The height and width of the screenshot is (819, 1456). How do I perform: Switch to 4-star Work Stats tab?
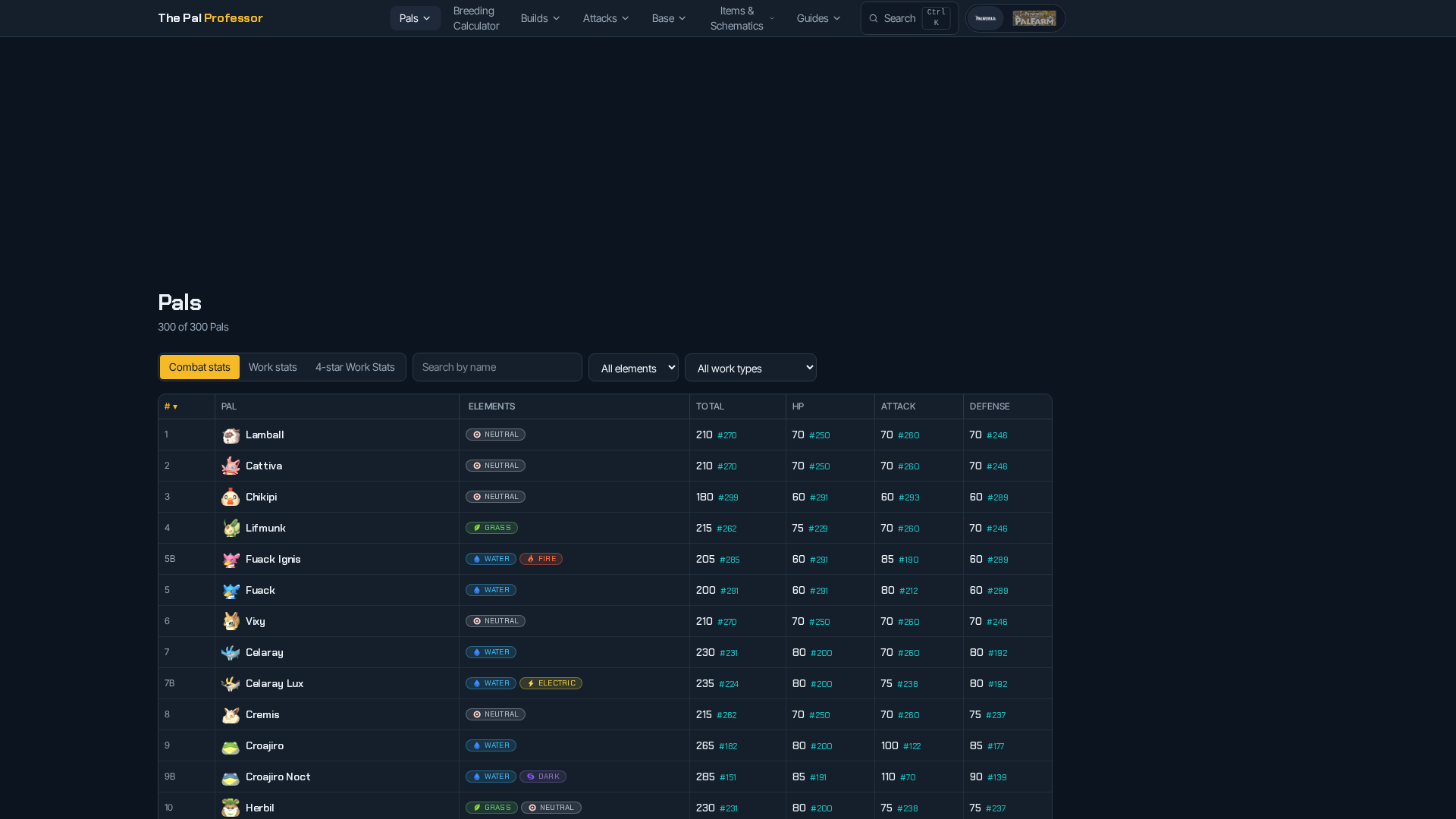tap(355, 367)
